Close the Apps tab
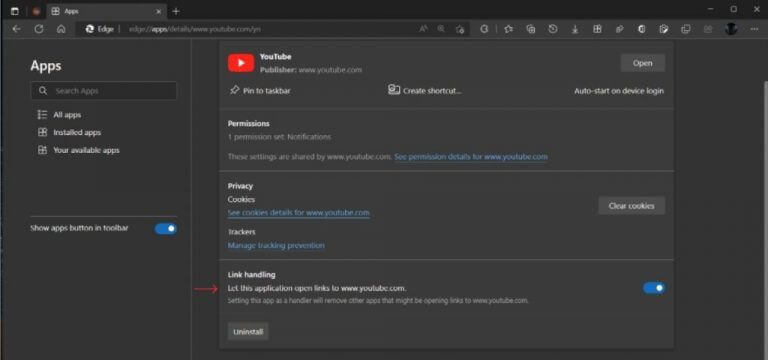The width and height of the screenshot is (768, 360). (x=158, y=11)
